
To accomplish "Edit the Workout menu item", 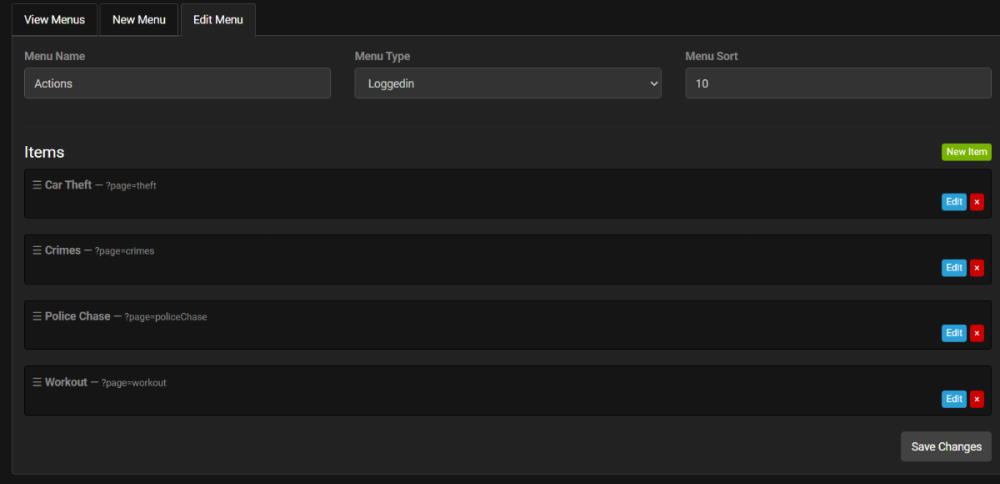I will click(x=954, y=399).
